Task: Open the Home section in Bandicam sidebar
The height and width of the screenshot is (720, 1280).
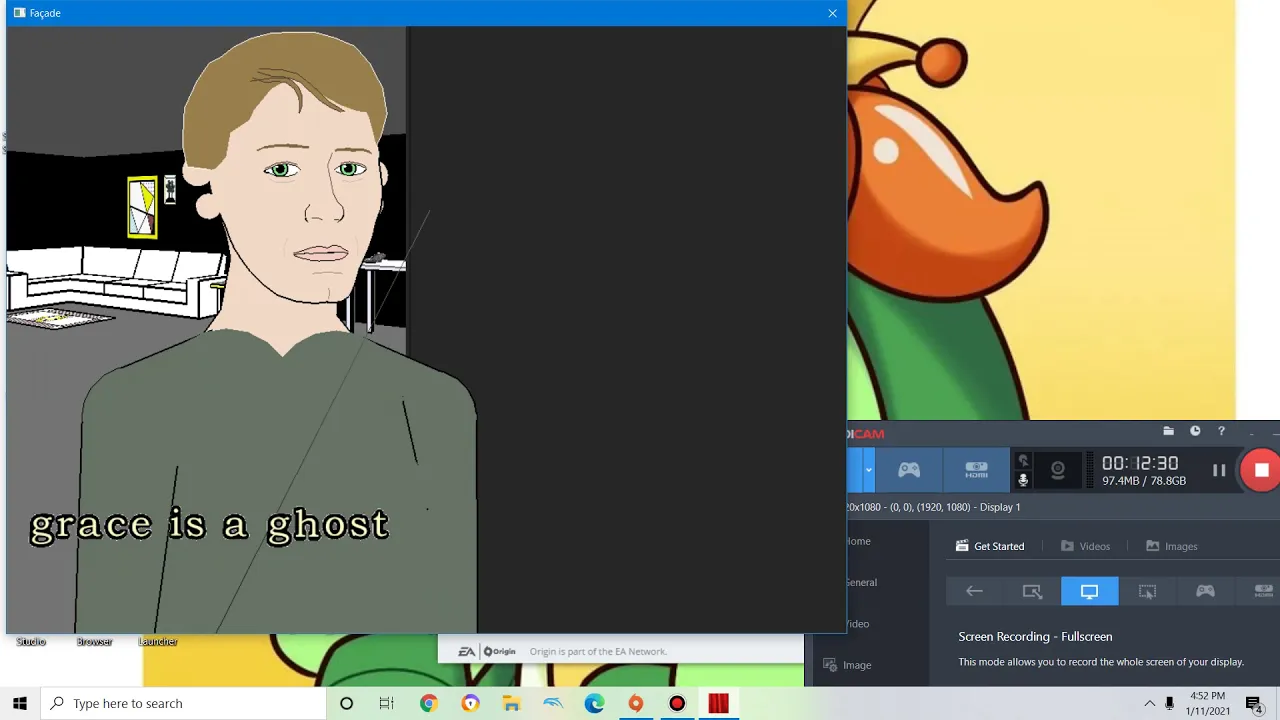Action: 859,541
